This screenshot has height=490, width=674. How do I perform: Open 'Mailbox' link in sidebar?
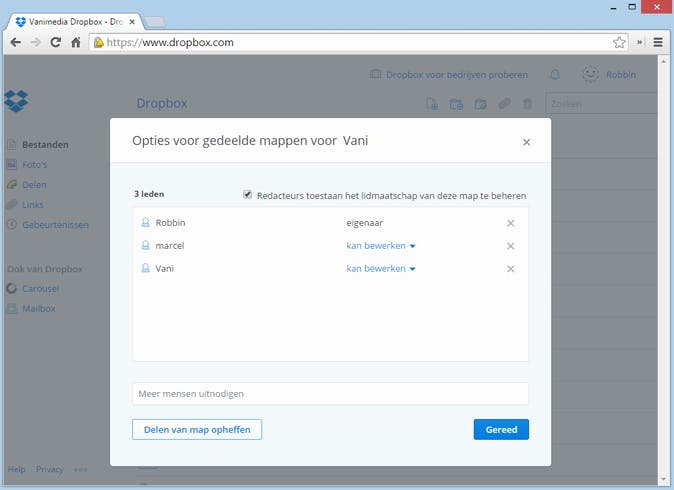(x=39, y=309)
